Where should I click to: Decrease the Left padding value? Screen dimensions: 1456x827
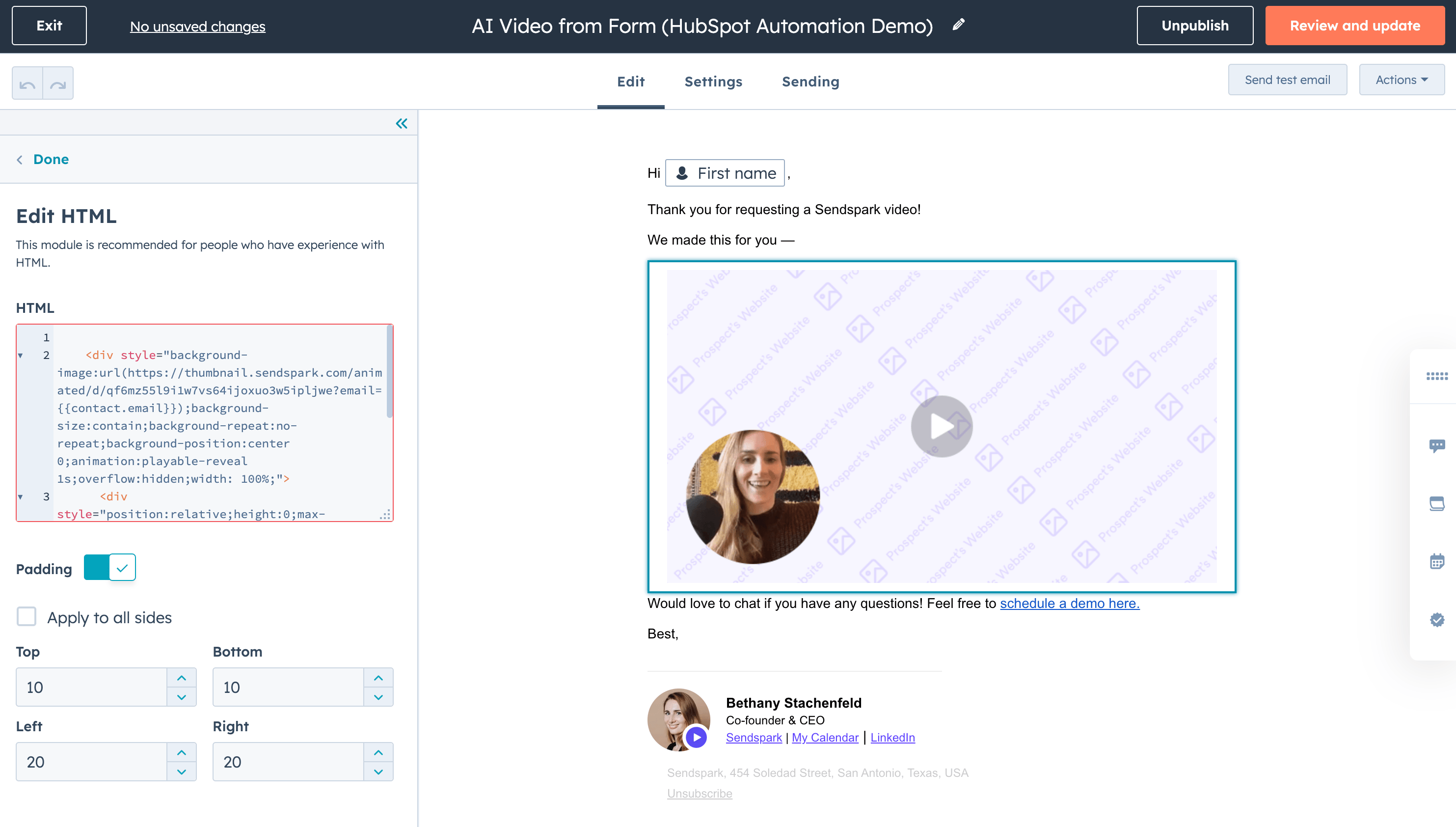click(182, 772)
